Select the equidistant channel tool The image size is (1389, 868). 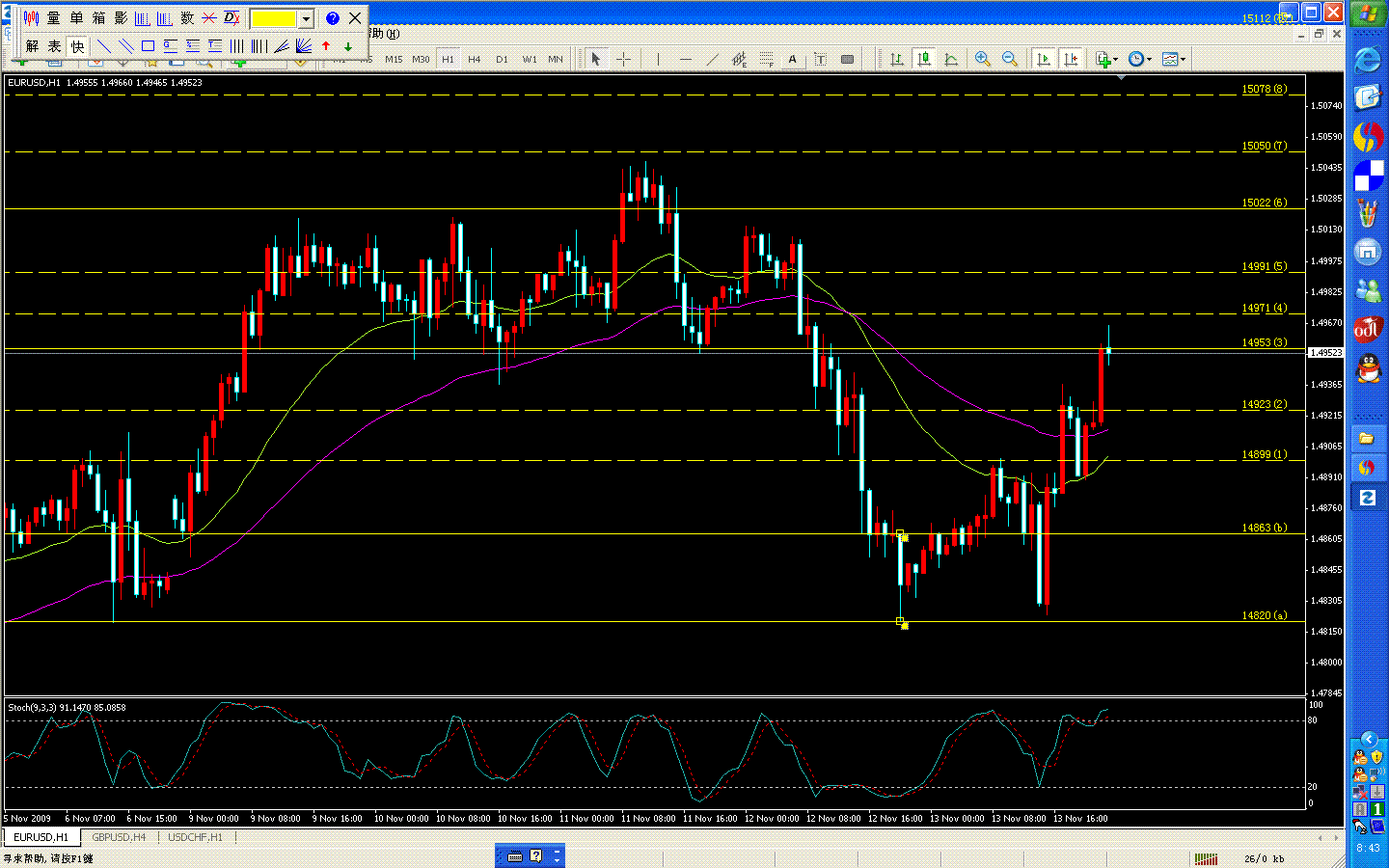(740, 59)
